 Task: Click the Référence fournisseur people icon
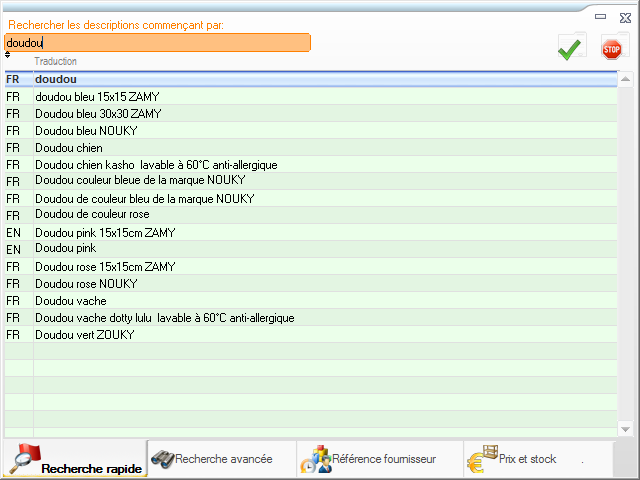tap(315, 459)
